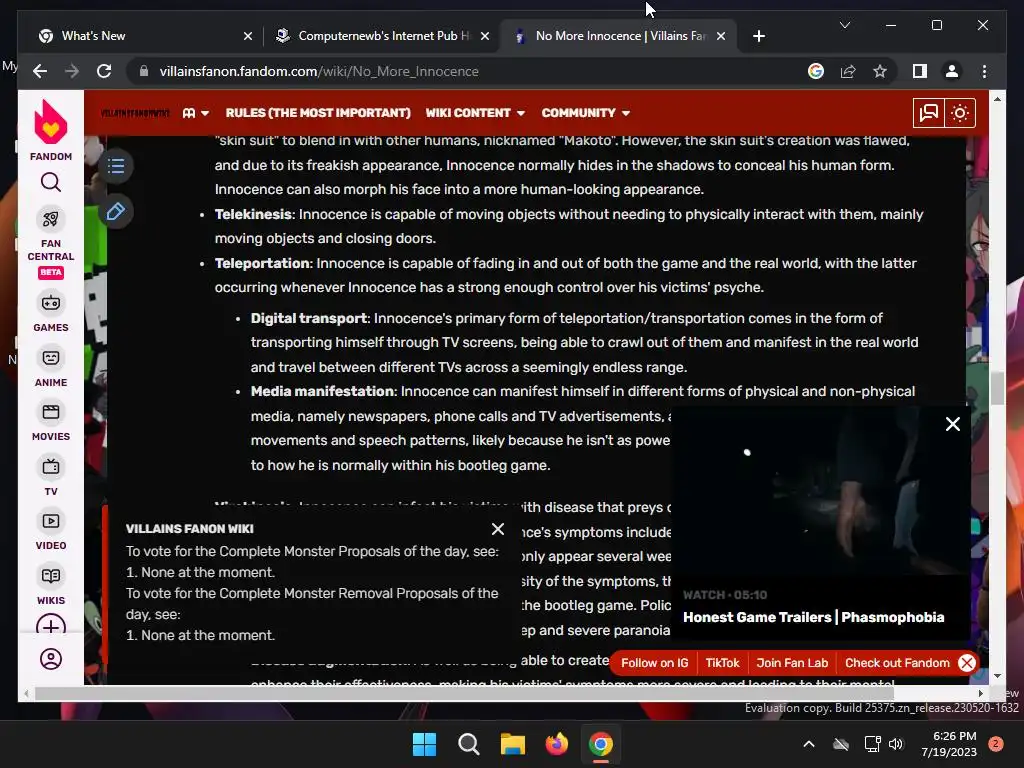Open the Fandom home logo
Screen dimensions: 1024x768
tap(50, 130)
